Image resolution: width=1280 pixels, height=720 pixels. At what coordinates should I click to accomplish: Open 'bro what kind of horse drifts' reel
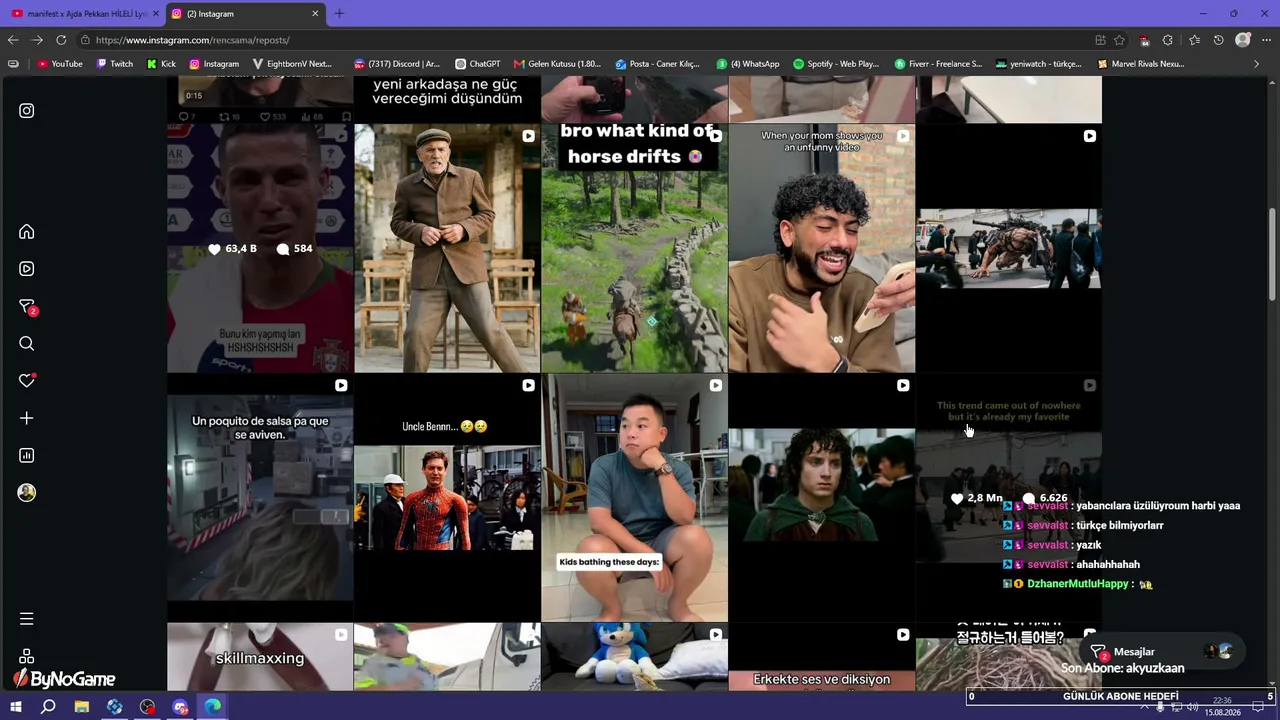pyautogui.click(x=634, y=248)
